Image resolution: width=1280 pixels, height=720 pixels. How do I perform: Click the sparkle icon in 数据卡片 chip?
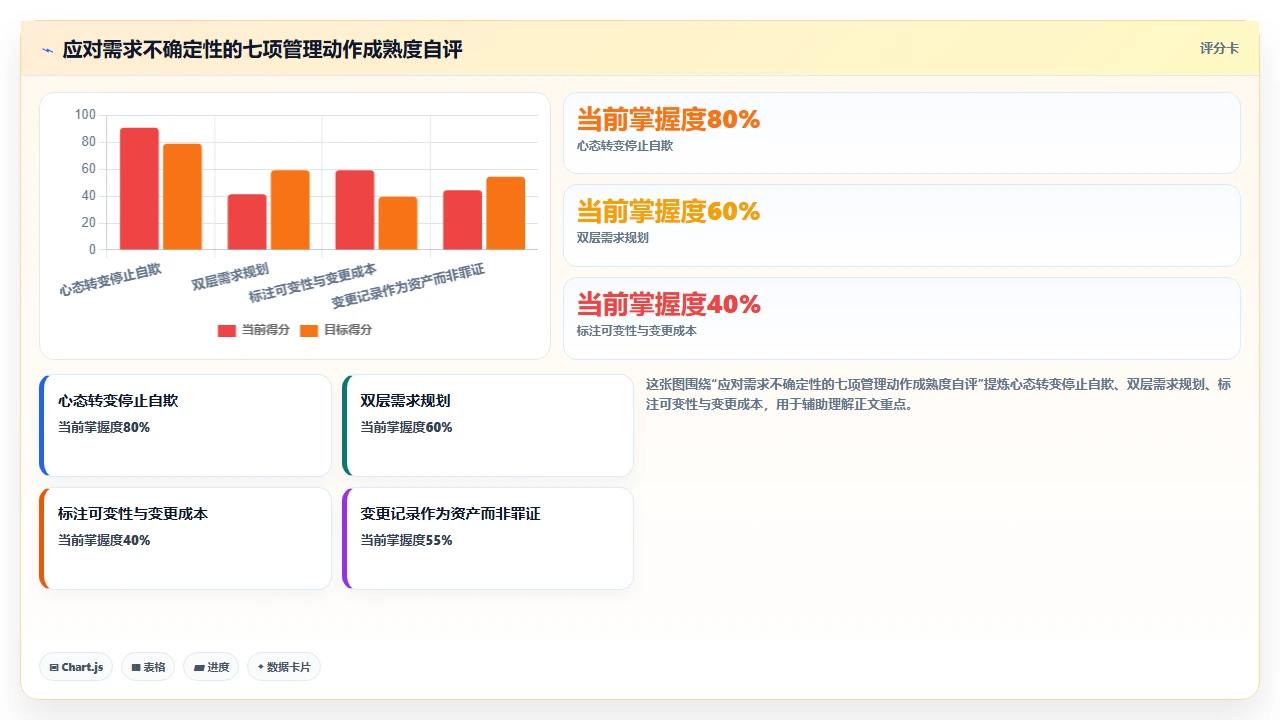click(261, 667)
